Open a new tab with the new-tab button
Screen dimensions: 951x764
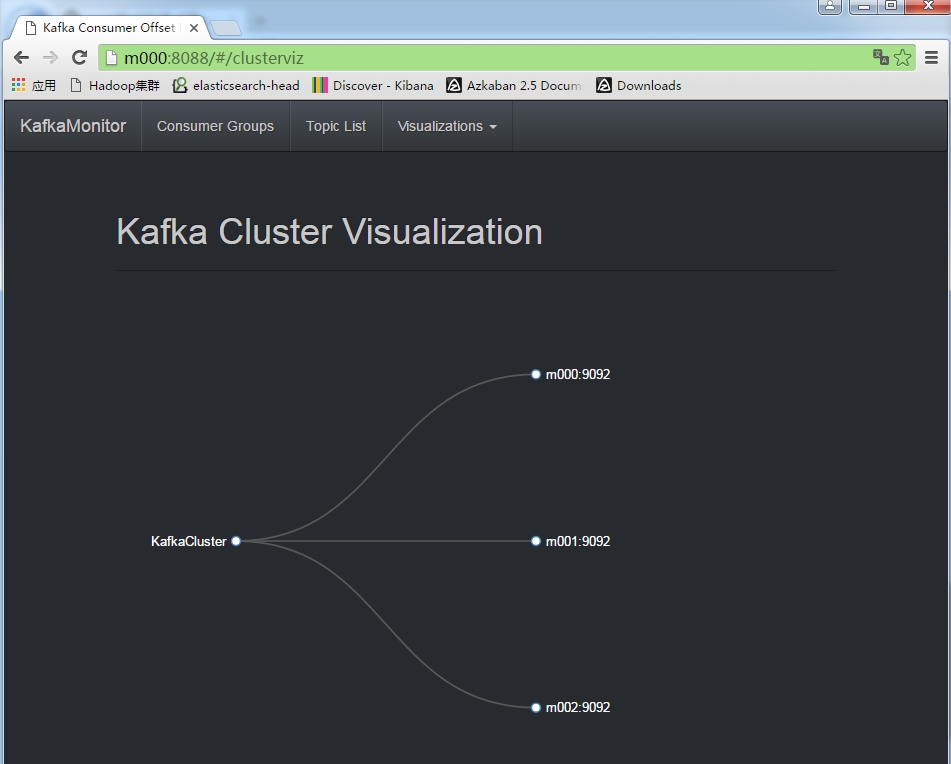coord(226,28)
